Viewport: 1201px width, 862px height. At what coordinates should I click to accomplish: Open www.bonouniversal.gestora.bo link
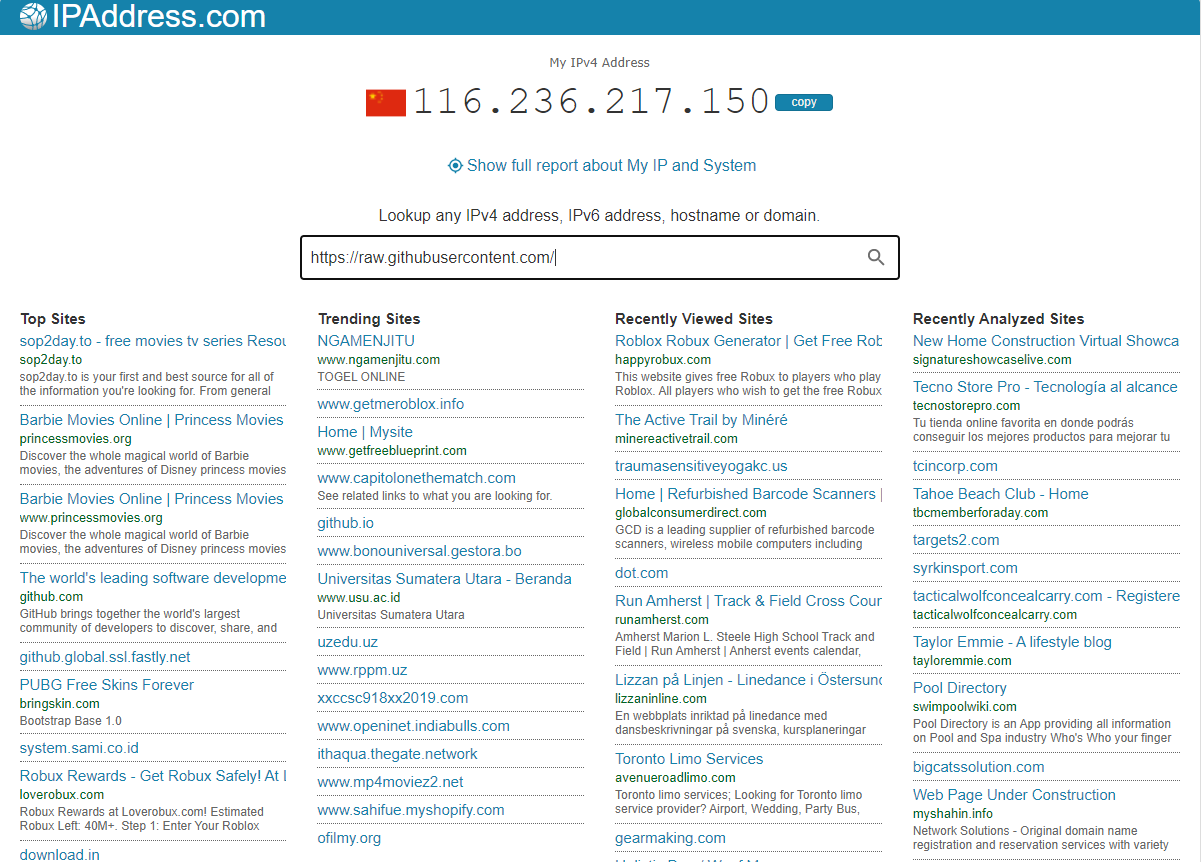(x=420, y=551)
